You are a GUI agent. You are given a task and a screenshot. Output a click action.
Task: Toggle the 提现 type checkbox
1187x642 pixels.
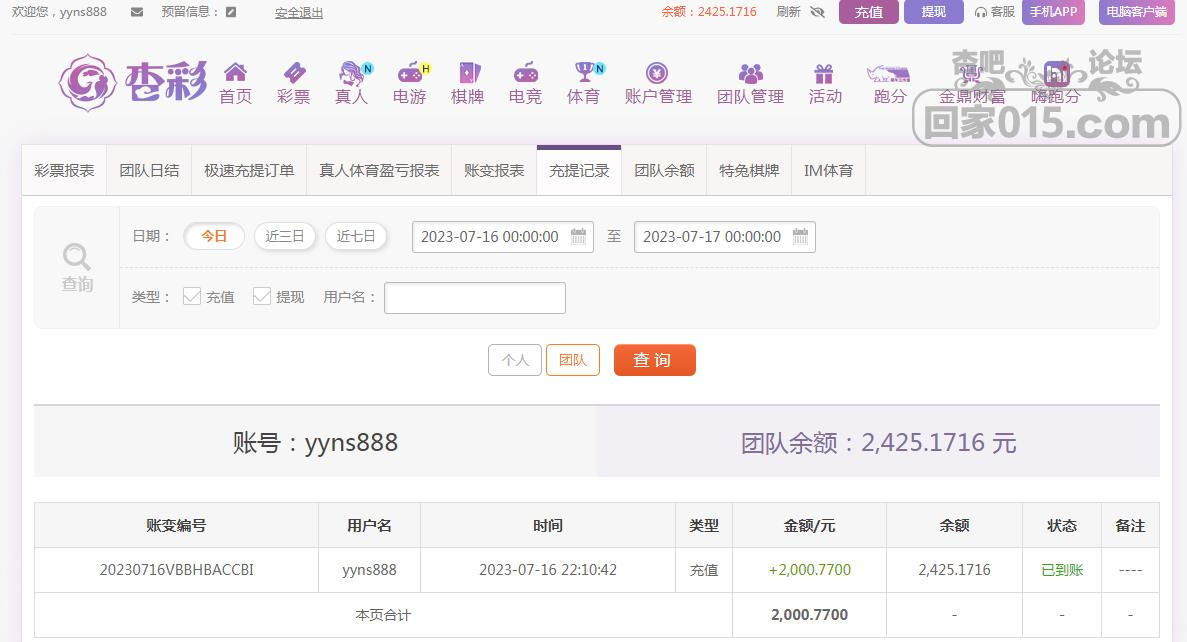pyautogui.click(x=262, y=296)
